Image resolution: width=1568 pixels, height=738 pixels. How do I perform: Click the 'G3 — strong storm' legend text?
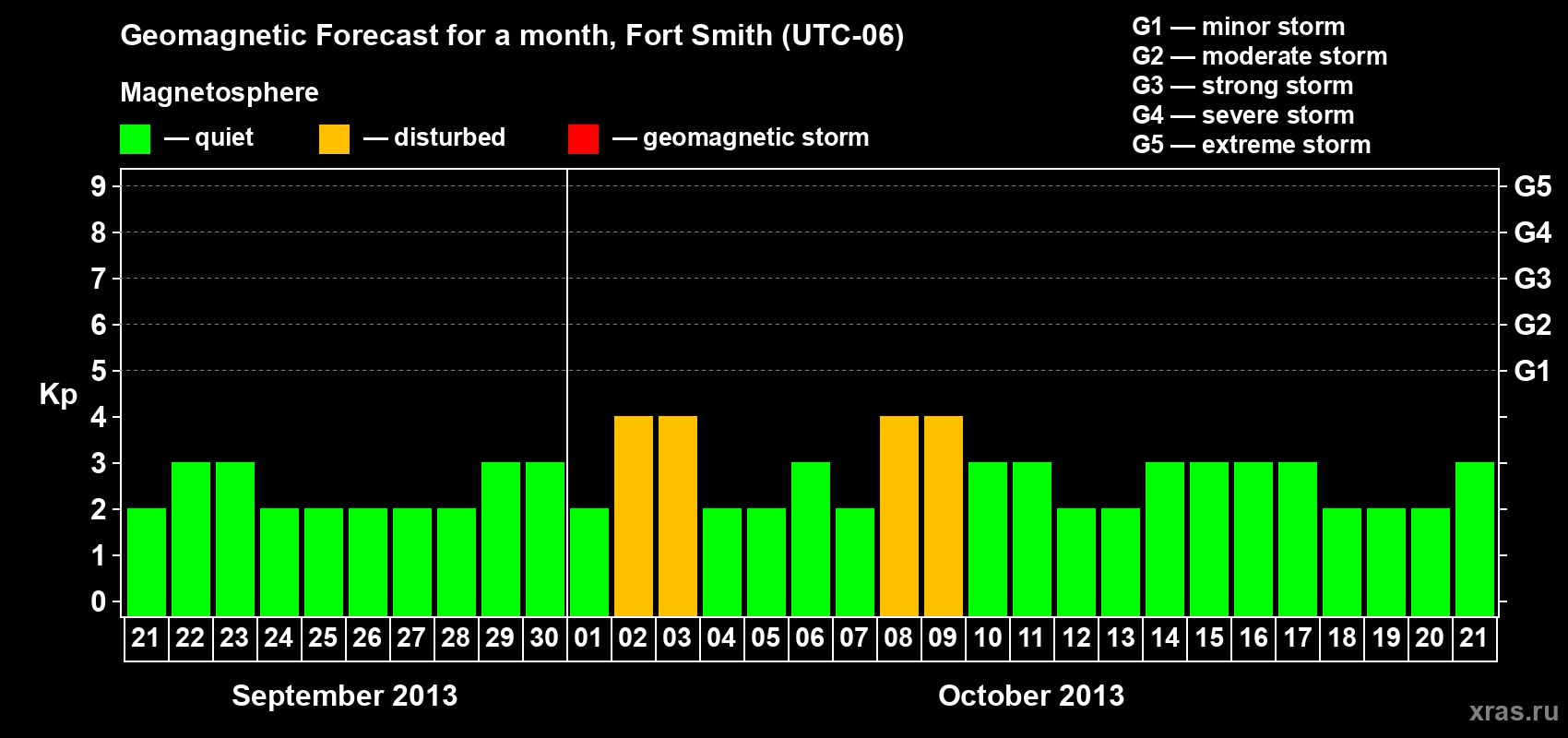tap(1243, 86)
